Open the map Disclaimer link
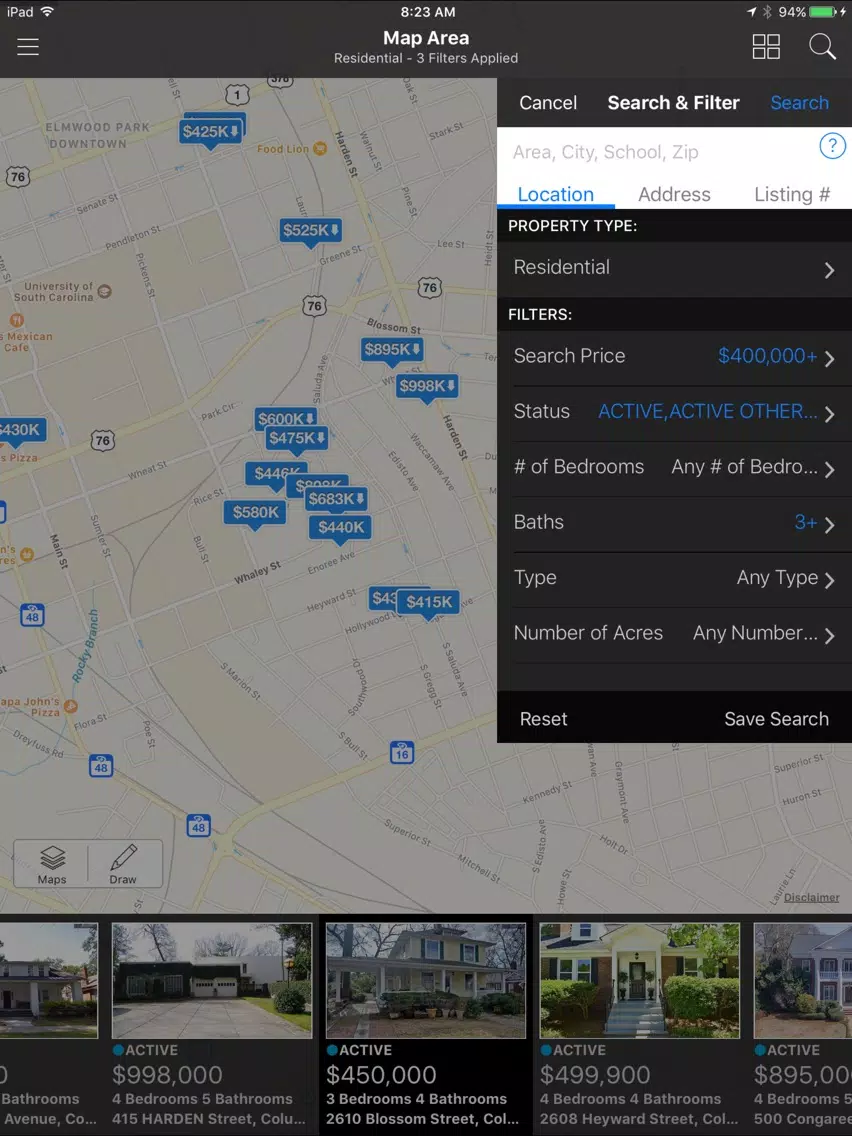The image size is (852, 1136). pyautogui.click(x=811, y=898)
